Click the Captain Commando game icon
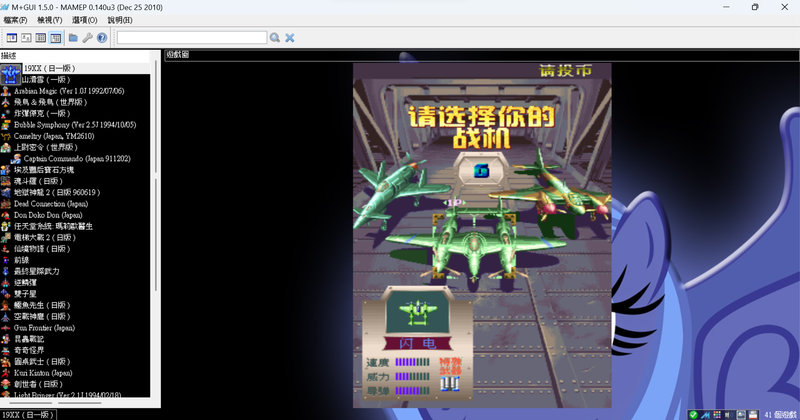Viewport: 800px width, 420px height. (16, 159)
